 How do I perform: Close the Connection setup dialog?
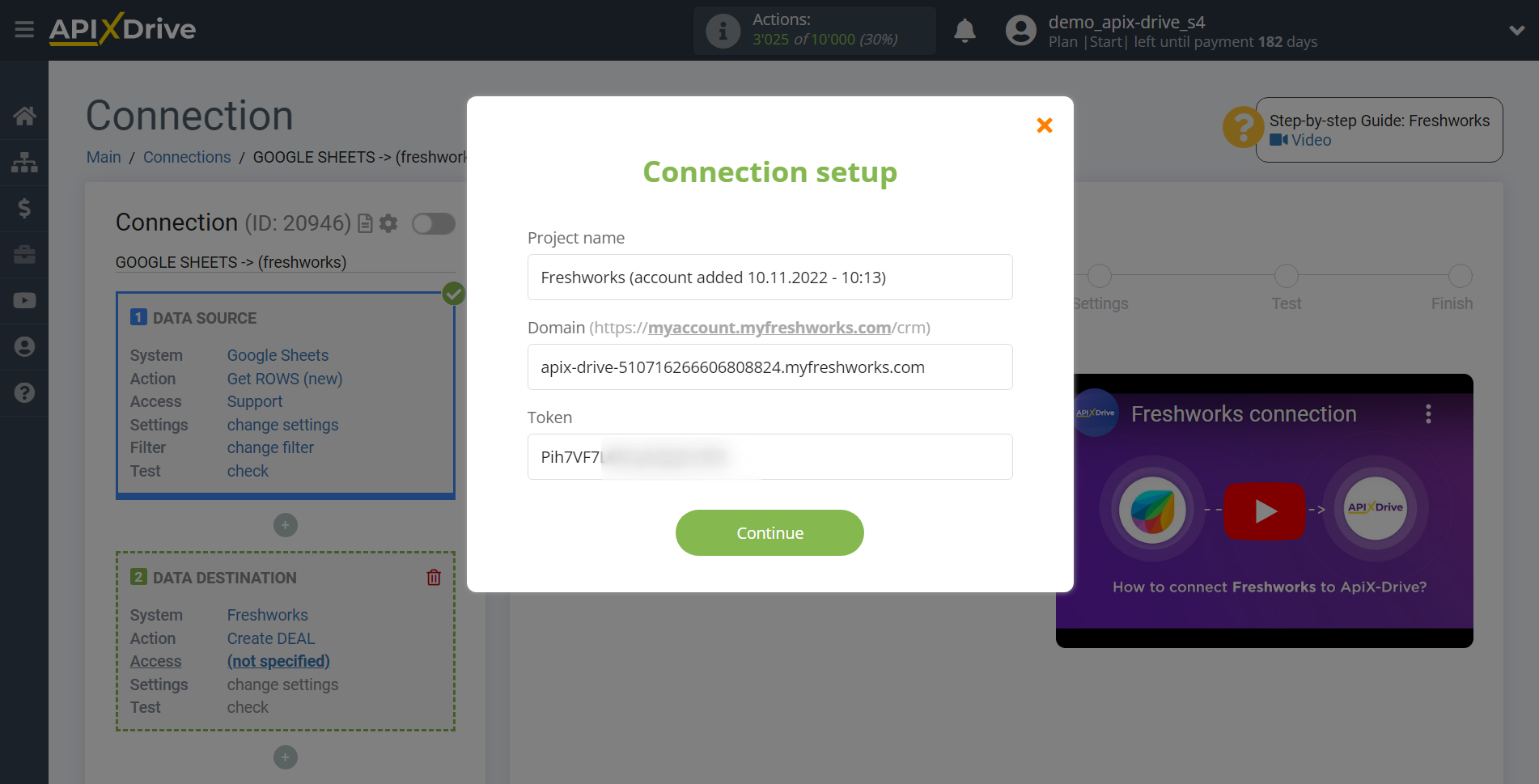tap(1045, 125)
